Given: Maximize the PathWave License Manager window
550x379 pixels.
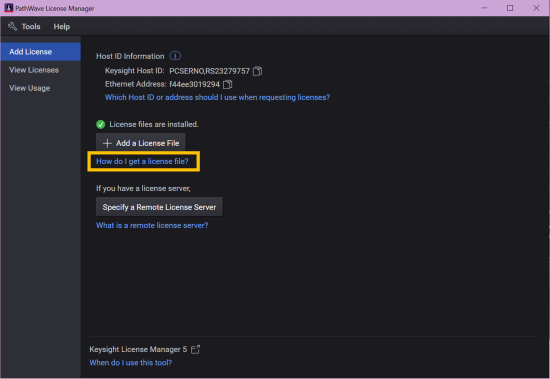Looking at the screenshot, I should click(x=510, y=8).
